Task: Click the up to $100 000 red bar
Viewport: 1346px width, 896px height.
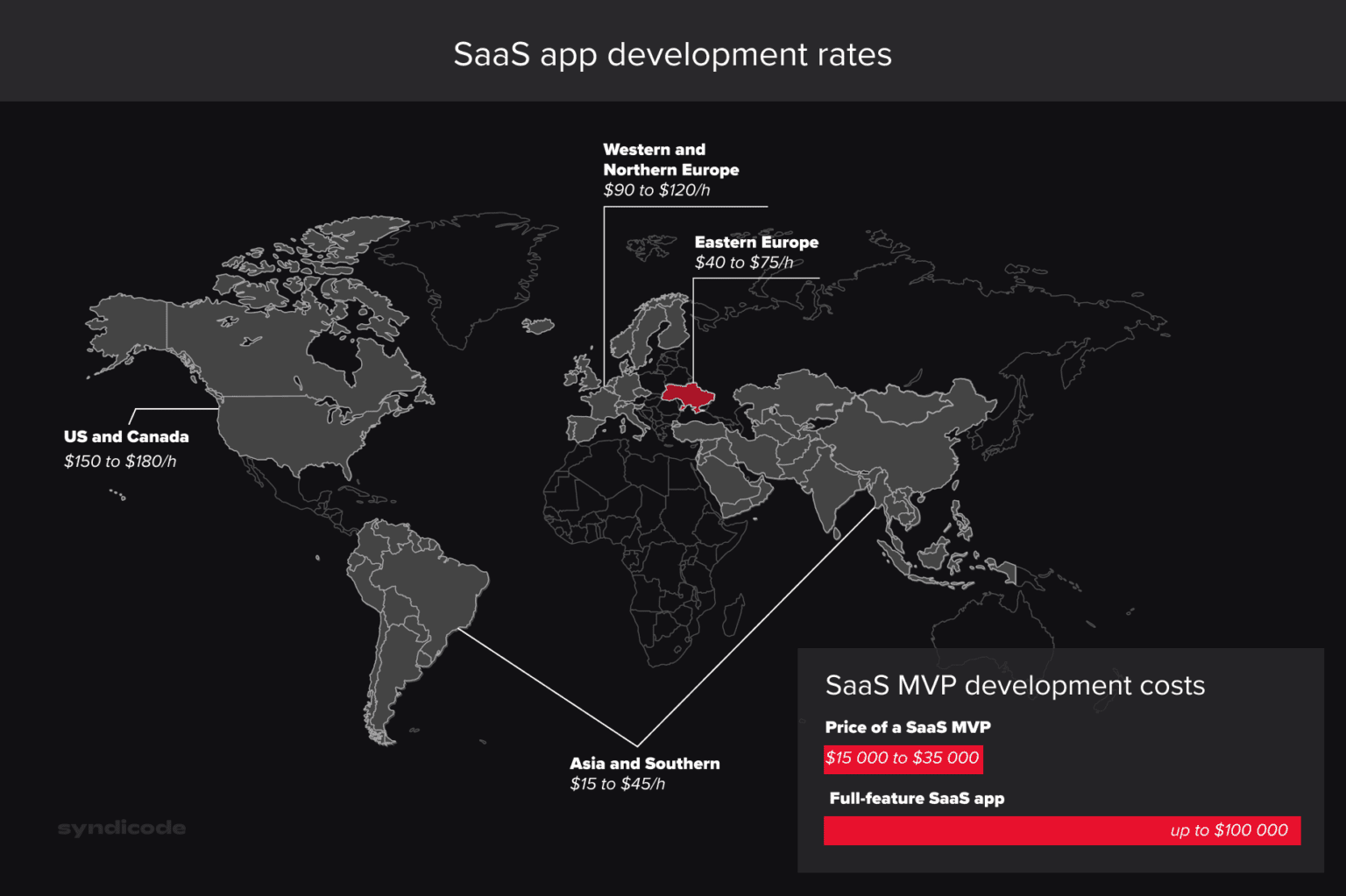Action: click(1062, 830)
